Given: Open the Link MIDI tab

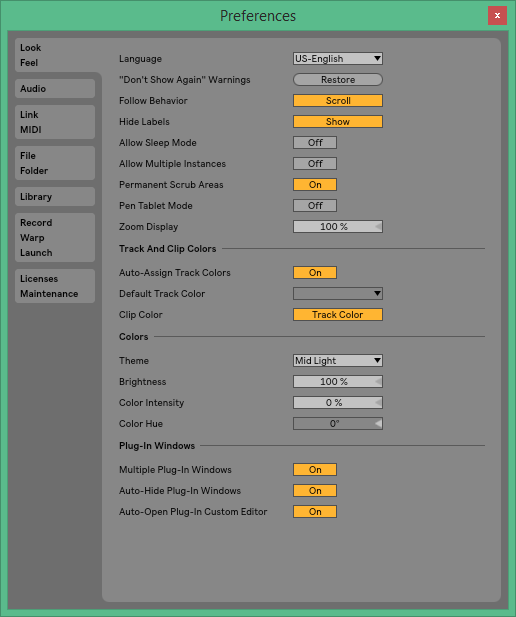Looking at the screenshot, I should 55,122.
